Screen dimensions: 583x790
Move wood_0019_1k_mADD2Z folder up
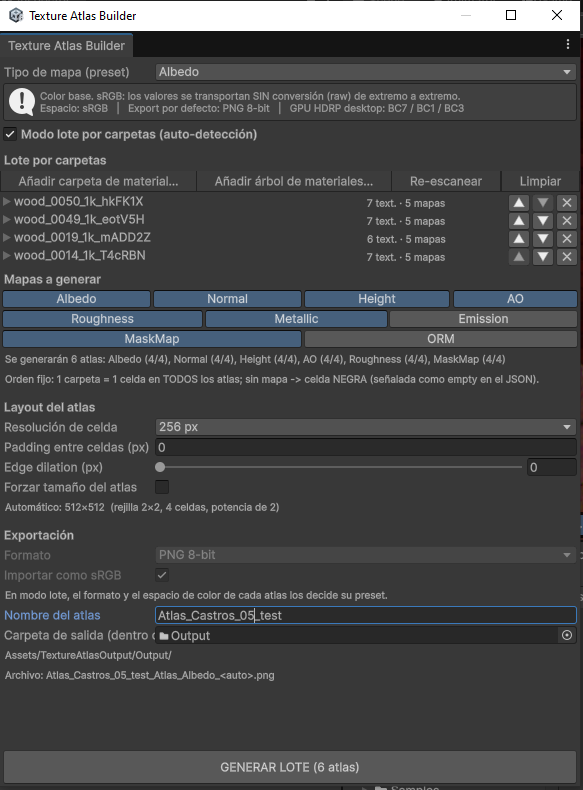[x=519, y=239]
